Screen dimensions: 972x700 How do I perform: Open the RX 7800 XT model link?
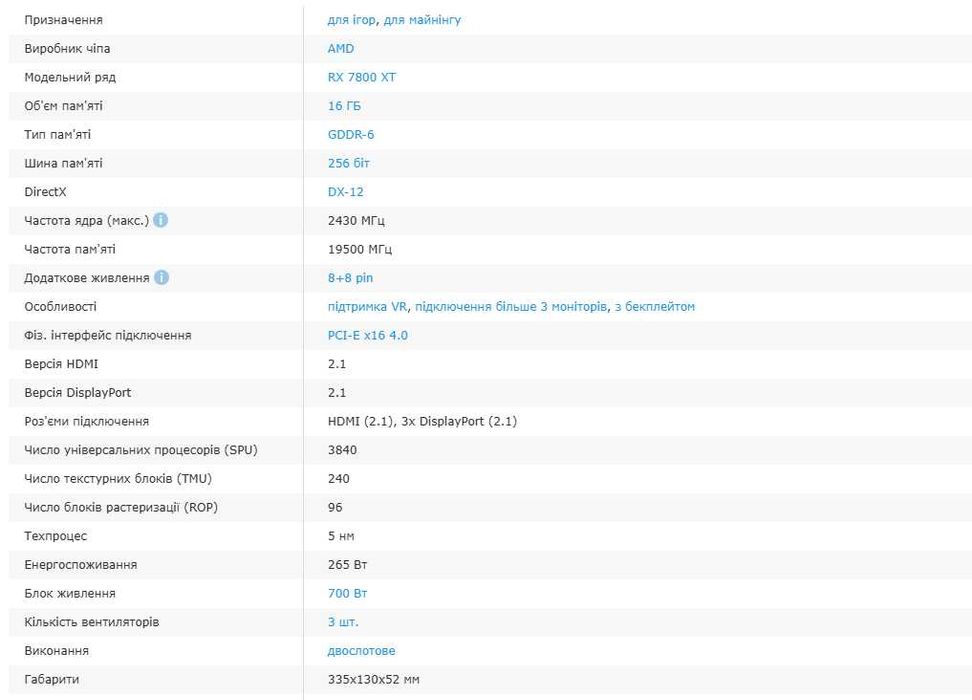click(361, 78)
